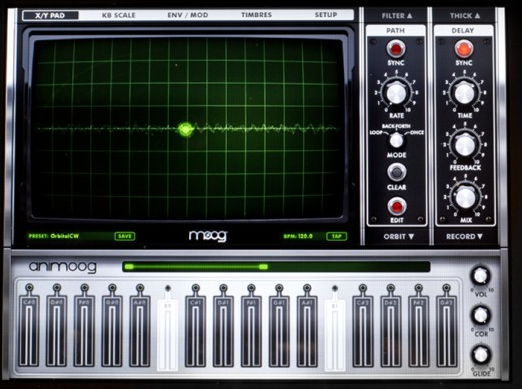Switch to RECORD module below DELAY
Viewport: 522px width, 389px height.
pos(464,236)
